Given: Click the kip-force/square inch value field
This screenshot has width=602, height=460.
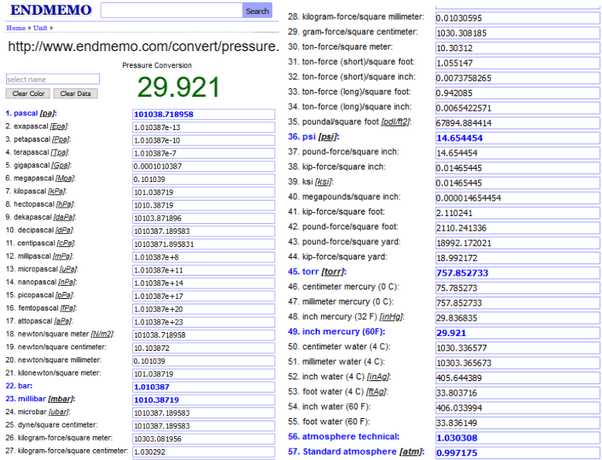Looking at the screenshot, I should (x=518, y=168).
